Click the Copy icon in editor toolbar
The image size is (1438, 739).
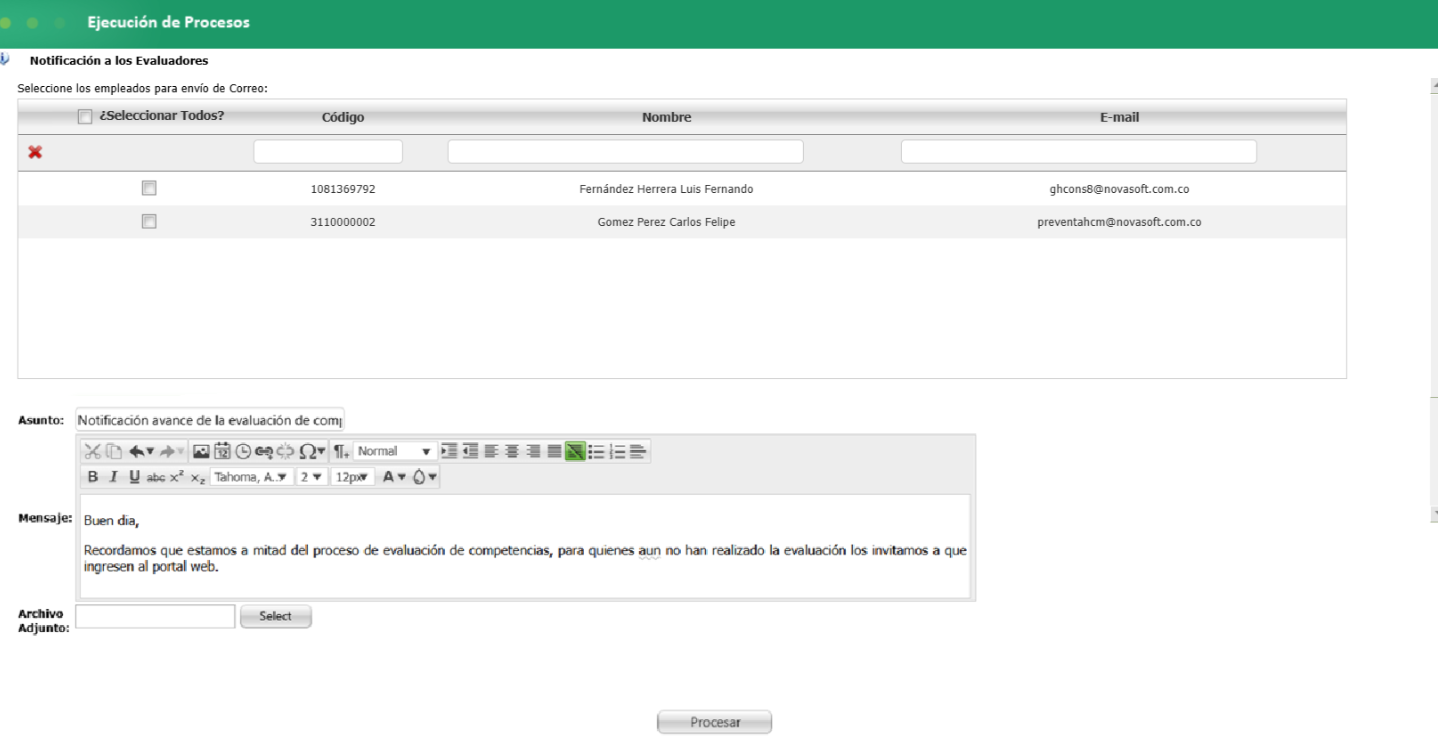pos(115,451)
